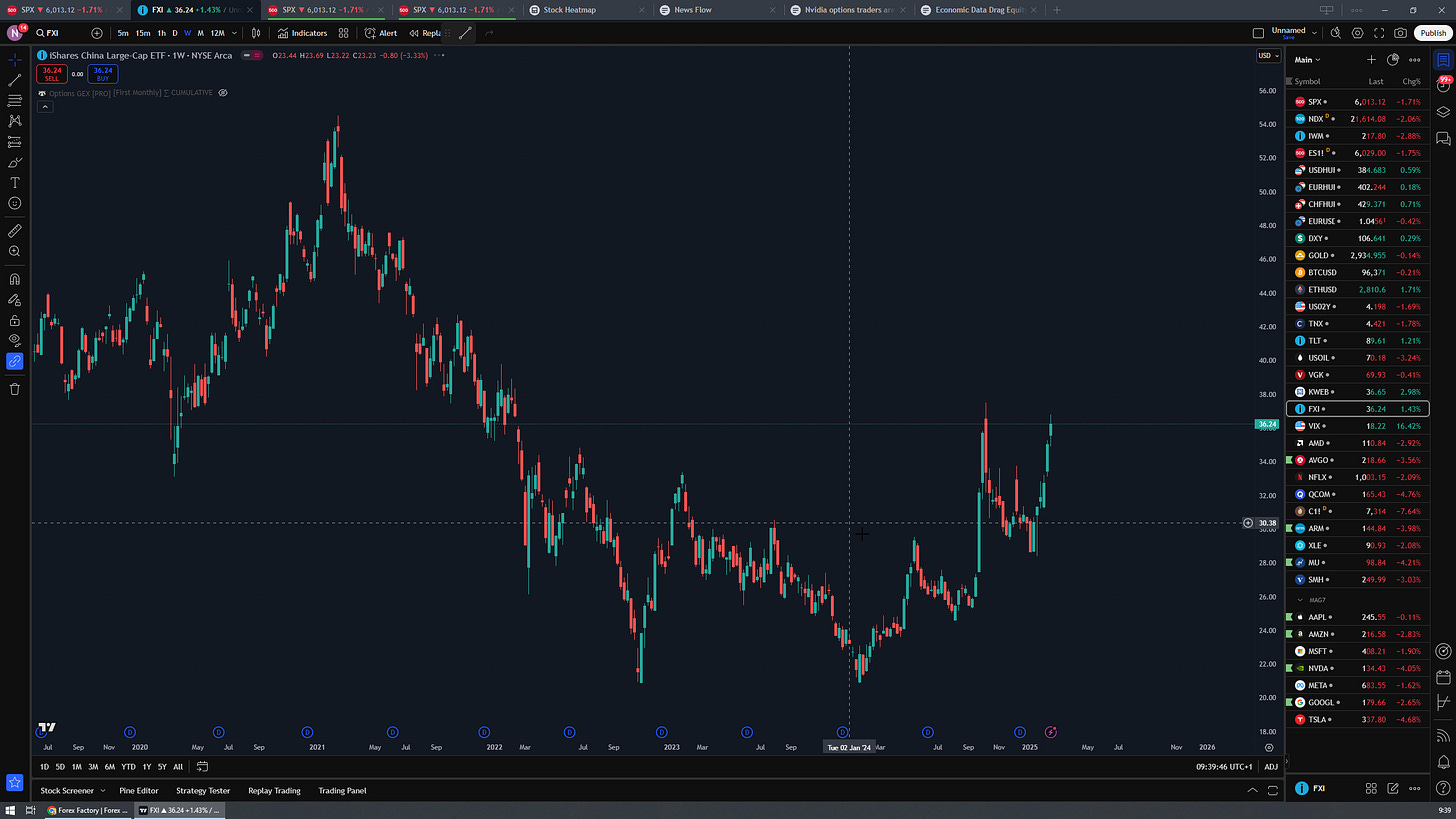
Task: Select the crosshair cursor tool
Action: [x=15, y=59]
